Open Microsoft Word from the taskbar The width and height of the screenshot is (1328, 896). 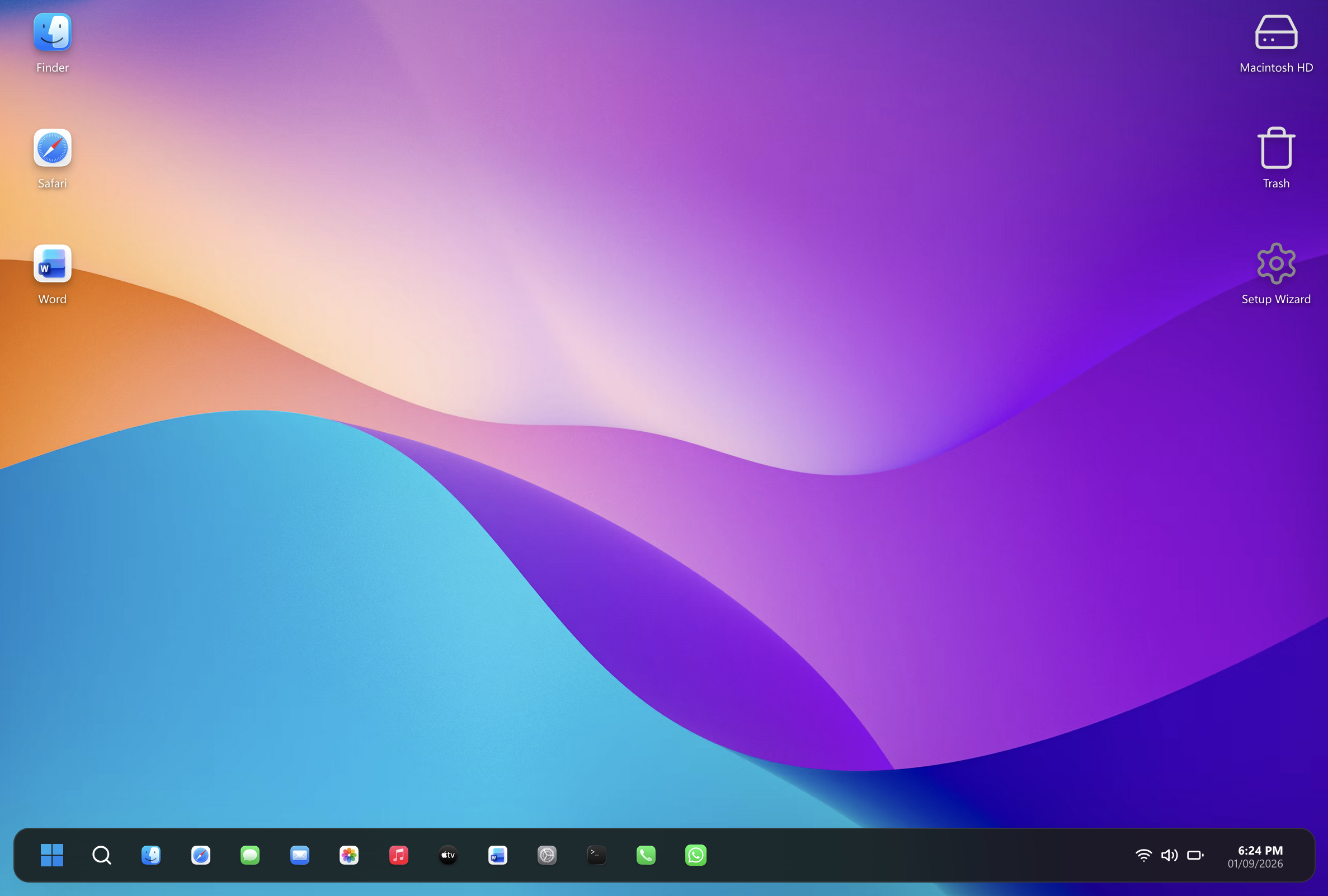tap(497, 855)
